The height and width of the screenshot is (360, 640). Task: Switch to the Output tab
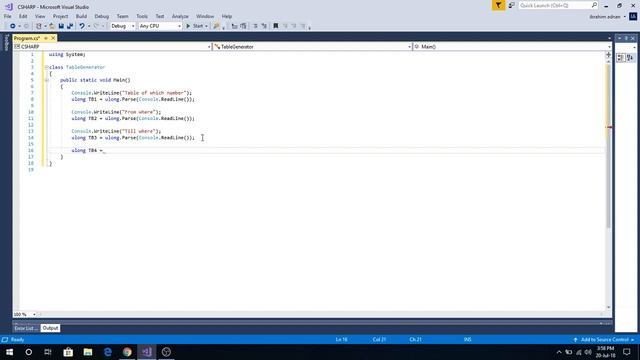point(50,328)
